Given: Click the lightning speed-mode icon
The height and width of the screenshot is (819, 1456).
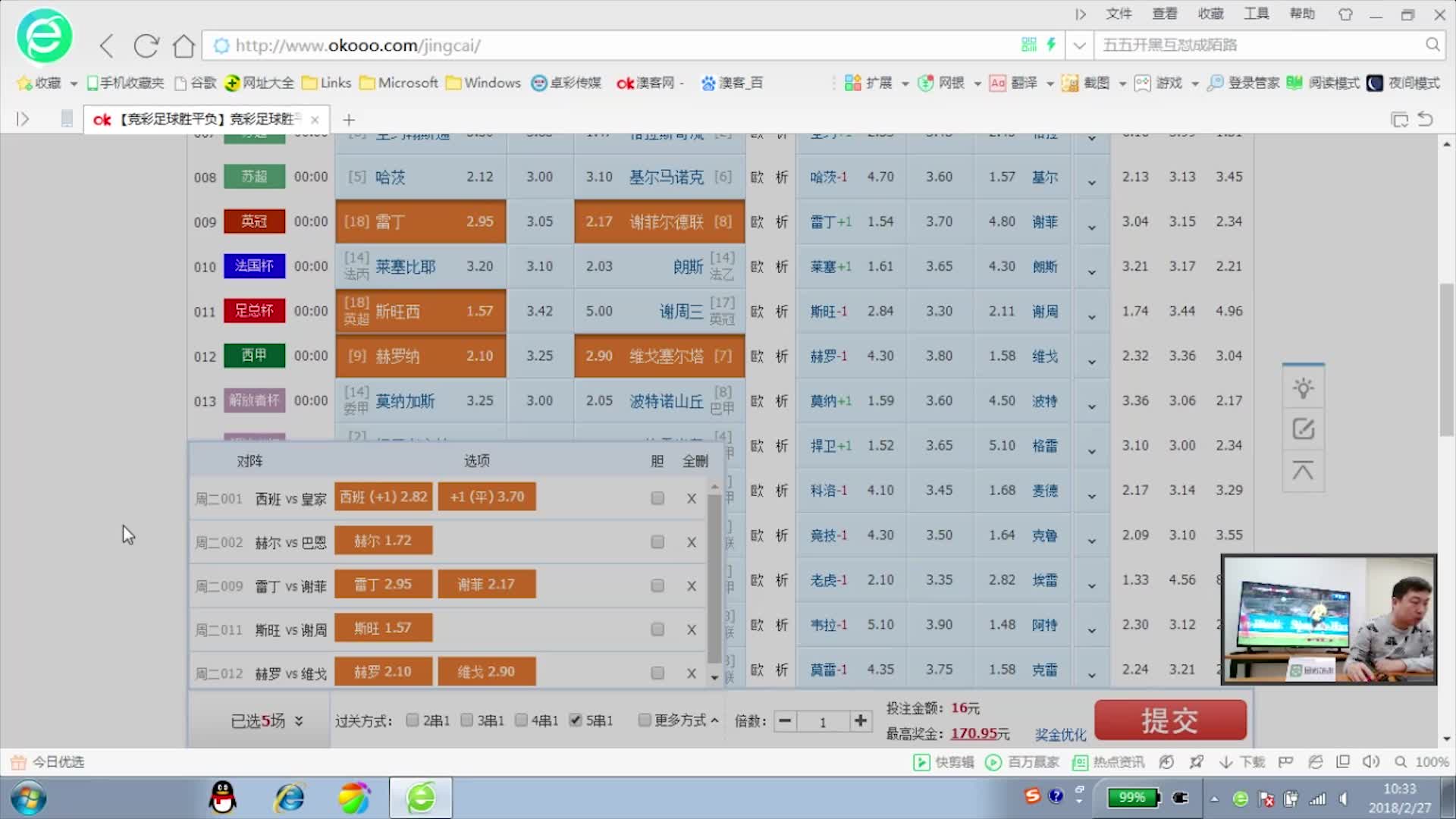Looking at the screenshot, I should tap(1051, 45).
